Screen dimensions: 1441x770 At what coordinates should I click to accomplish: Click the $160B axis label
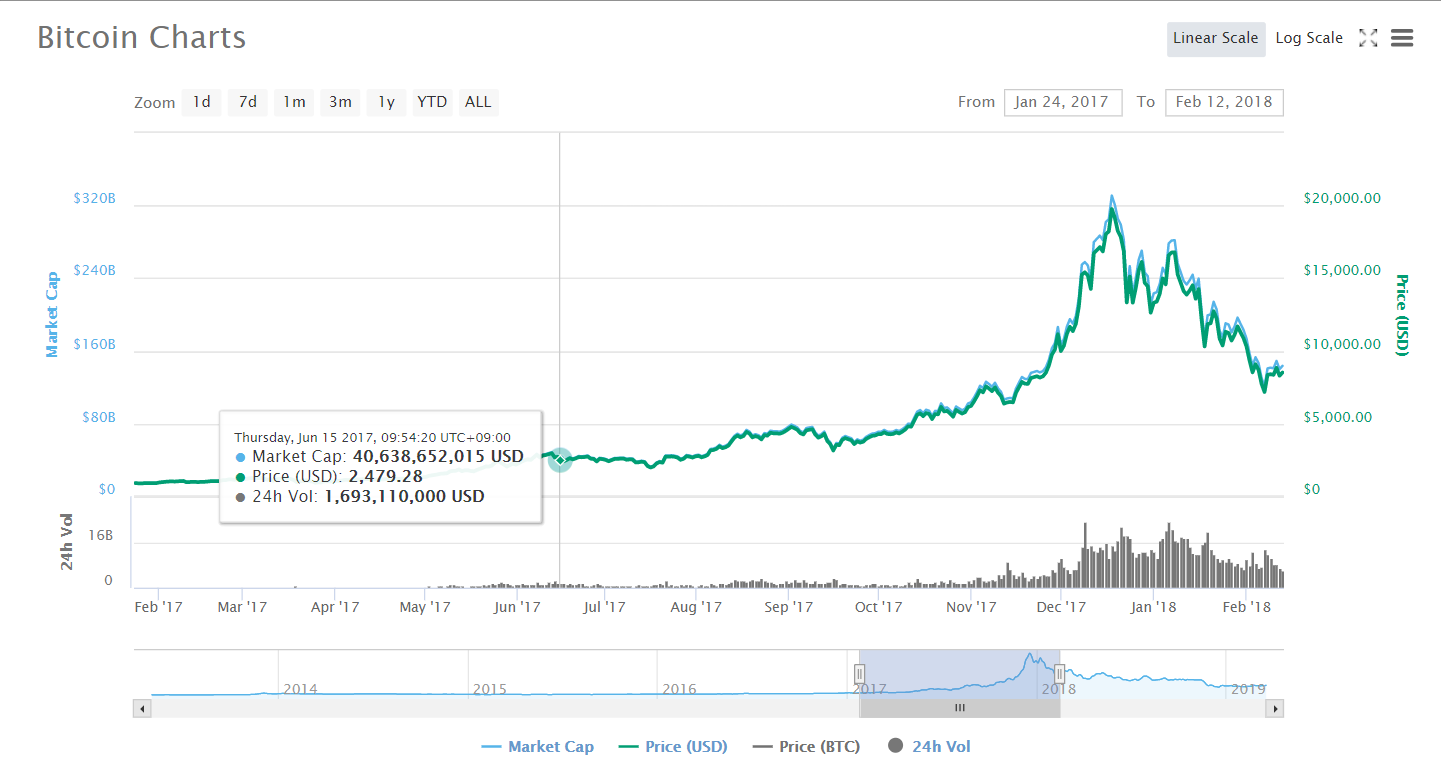click(95, 345)
